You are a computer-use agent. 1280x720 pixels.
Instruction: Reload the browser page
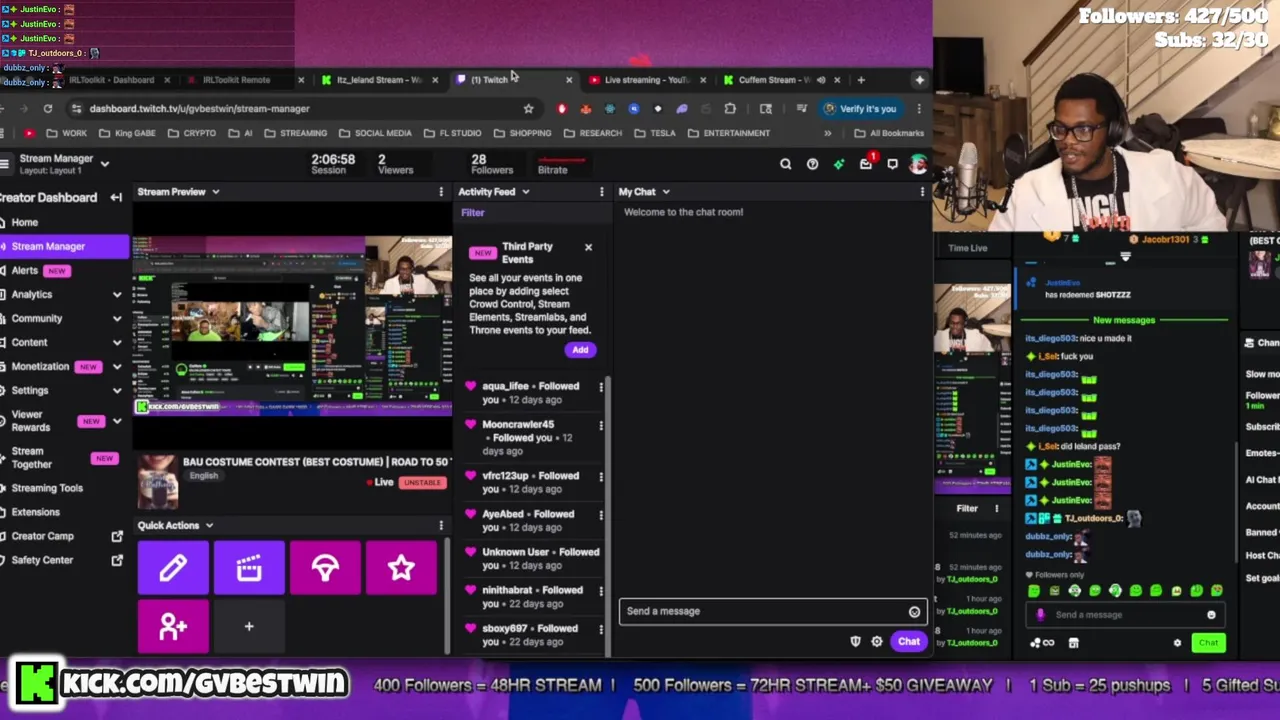click(47, 109)
